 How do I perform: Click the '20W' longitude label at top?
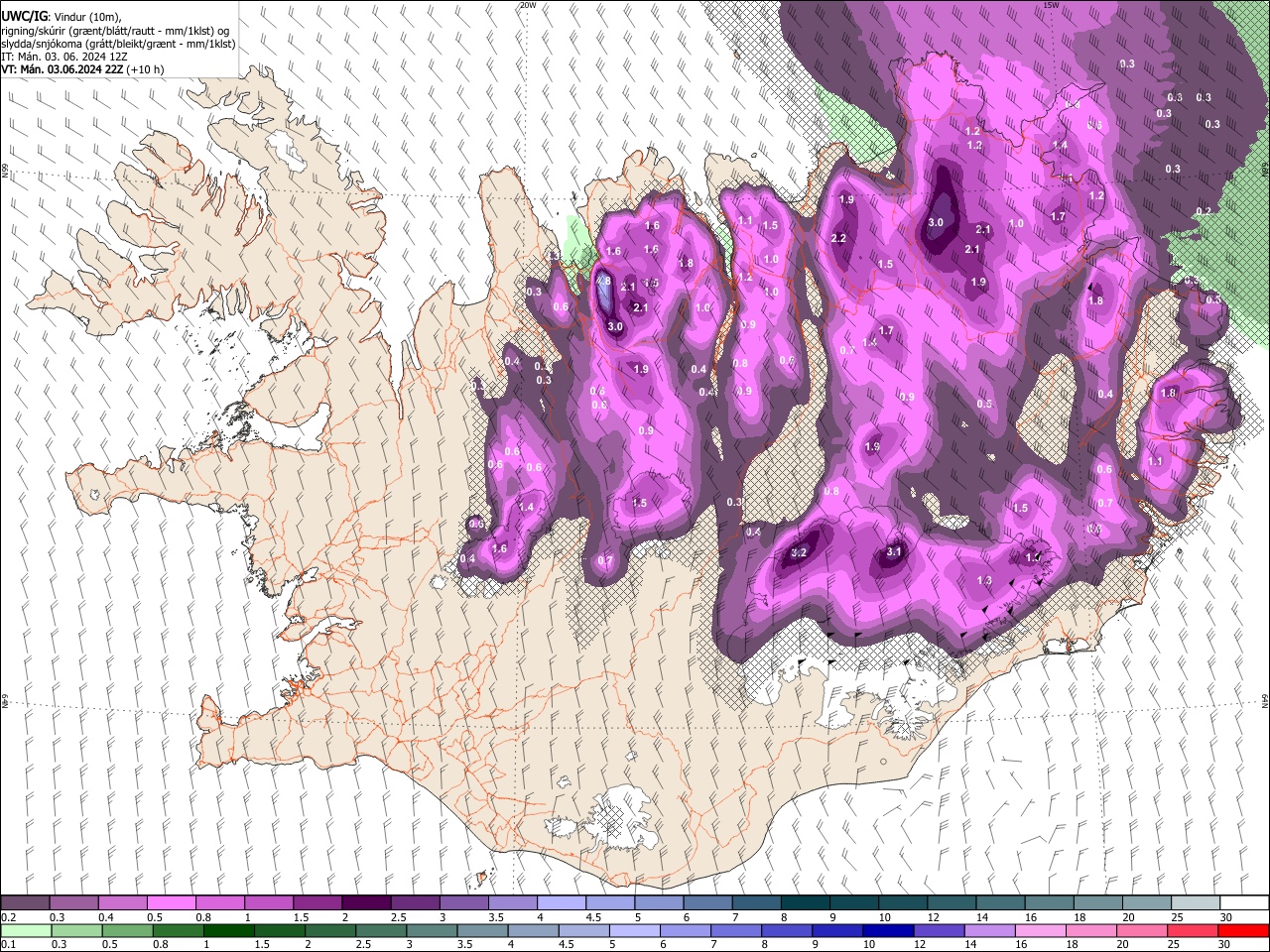[528, 5]
